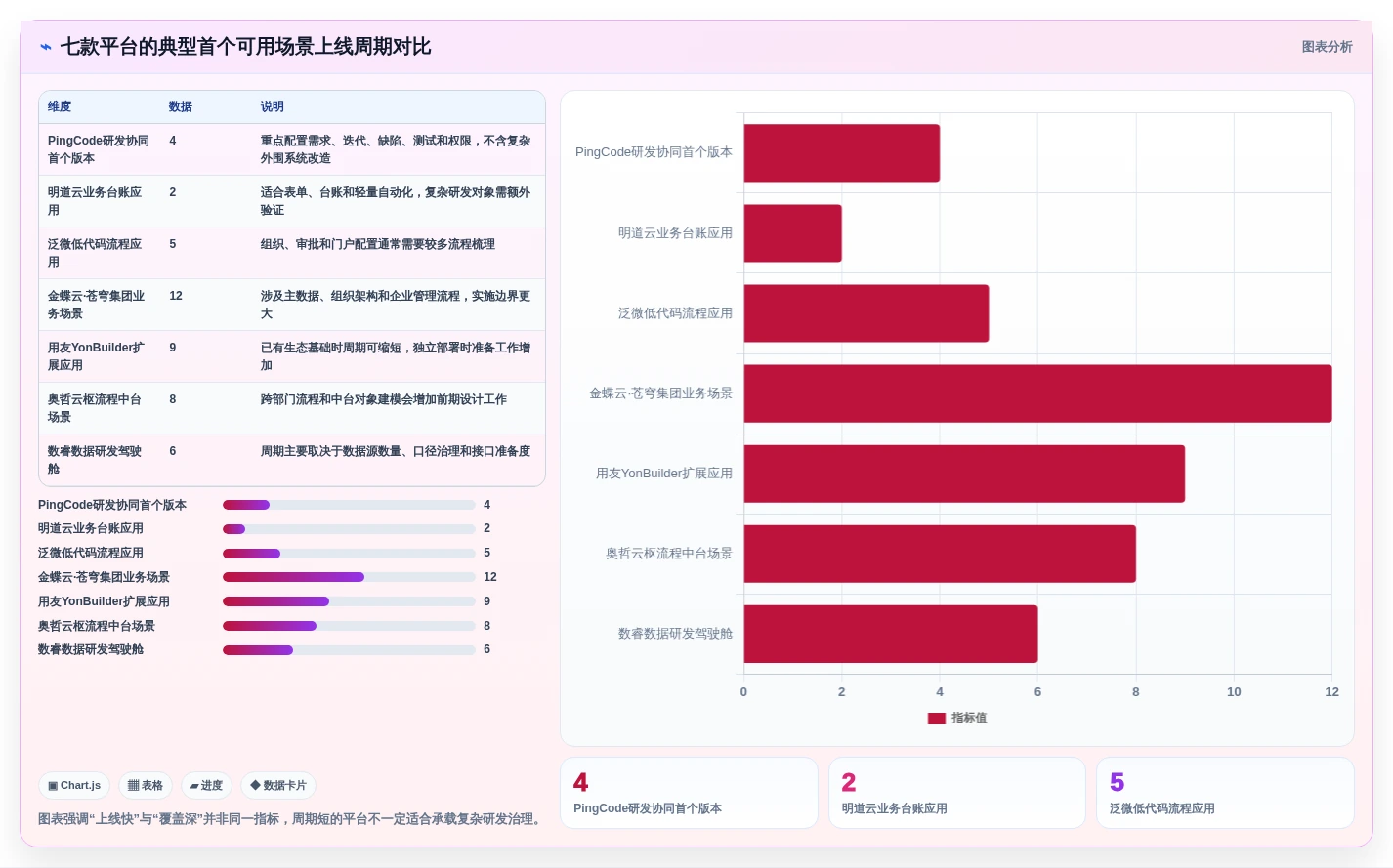
Task: Select the 进度 tag chip
Action: 206,785
